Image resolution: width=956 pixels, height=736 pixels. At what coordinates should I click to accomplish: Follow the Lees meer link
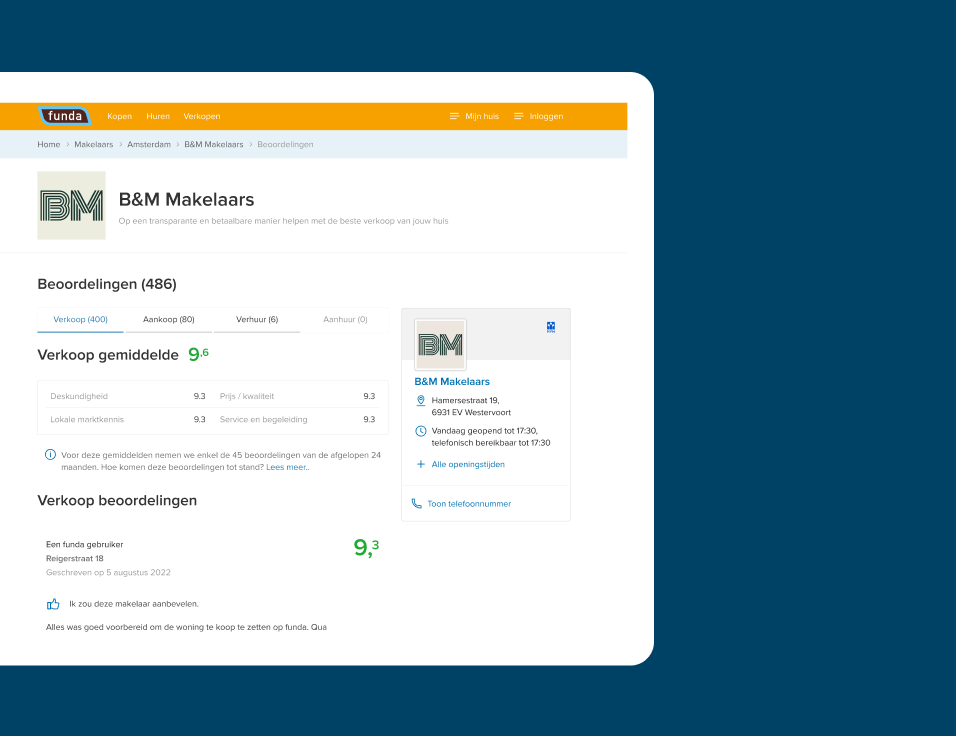click(287, 467)
